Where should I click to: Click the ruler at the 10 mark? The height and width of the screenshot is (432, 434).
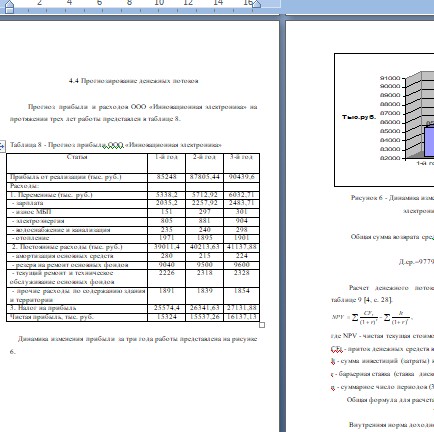point(159,3)
